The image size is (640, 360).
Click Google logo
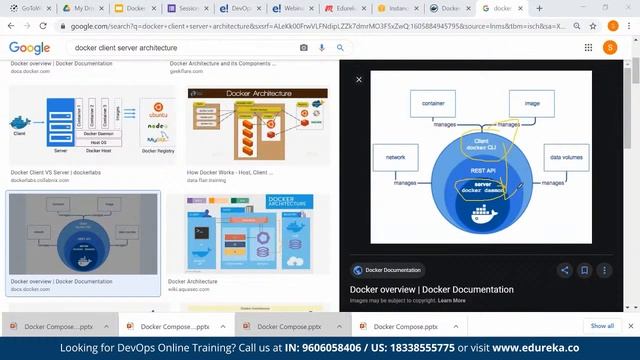click(x=29, y=48)
